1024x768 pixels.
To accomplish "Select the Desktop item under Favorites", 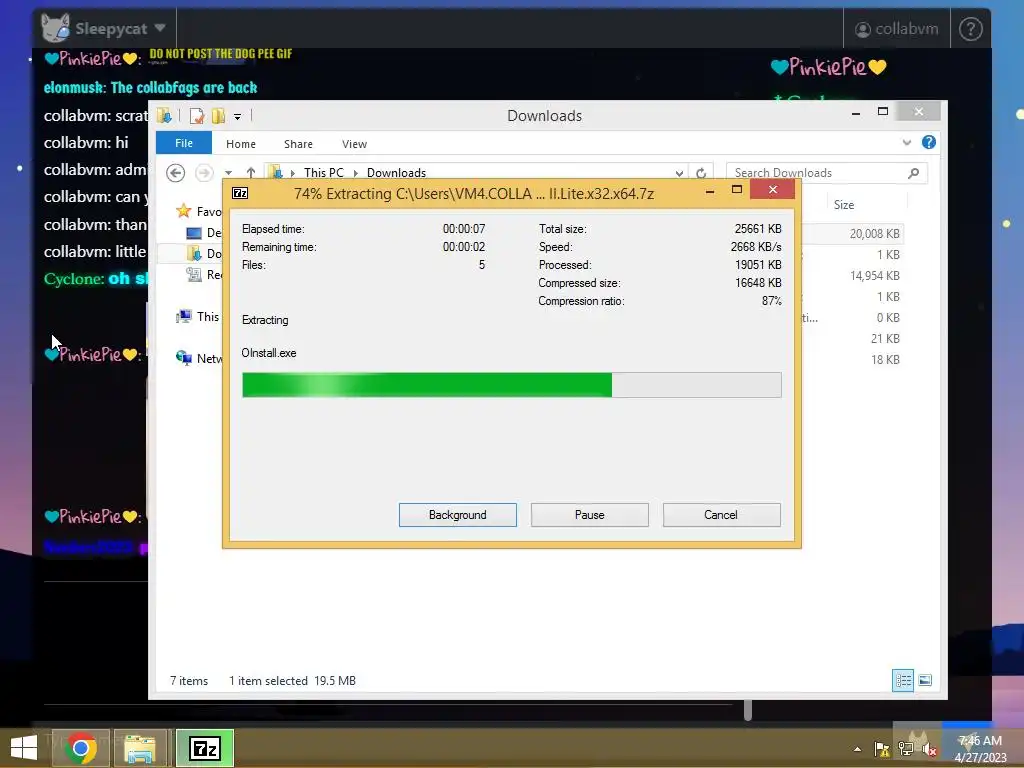I will click(x=204, y=232).
